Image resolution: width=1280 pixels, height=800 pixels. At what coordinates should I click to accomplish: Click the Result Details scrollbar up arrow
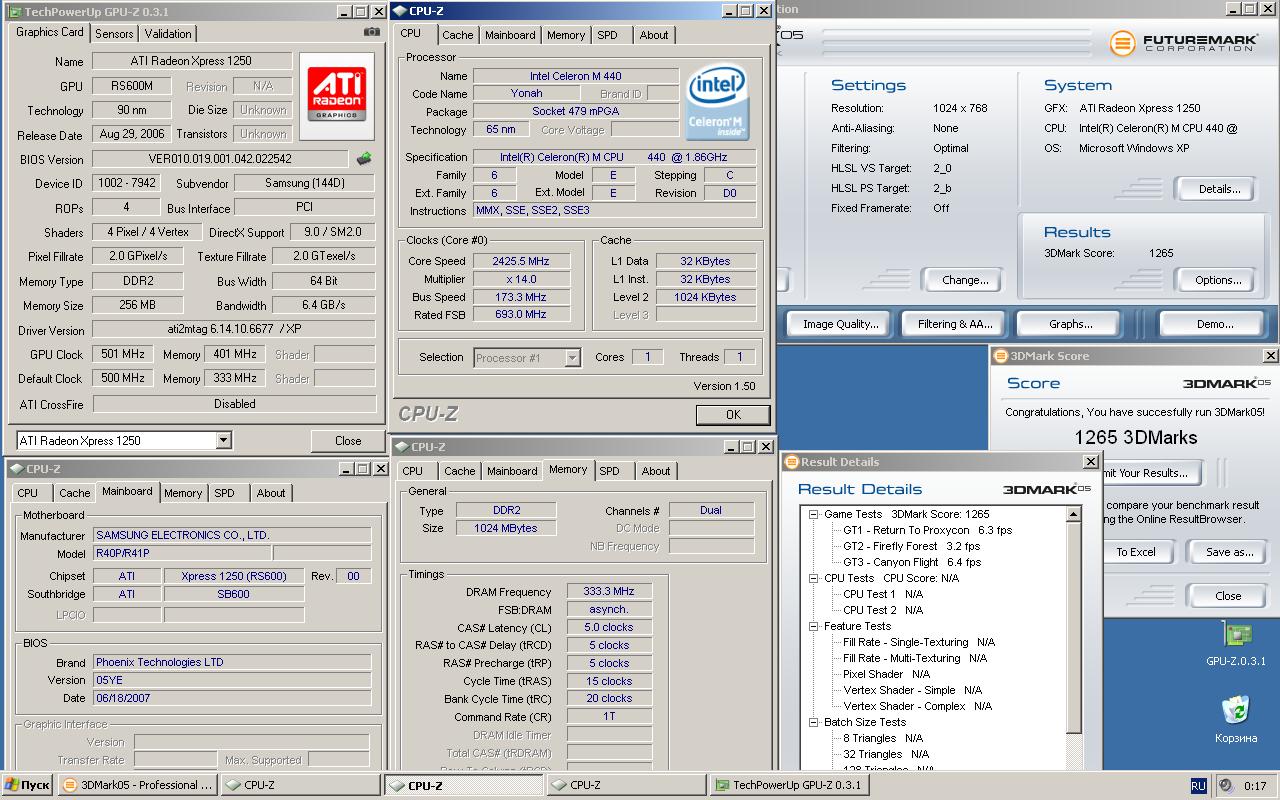click(1074, 514)
